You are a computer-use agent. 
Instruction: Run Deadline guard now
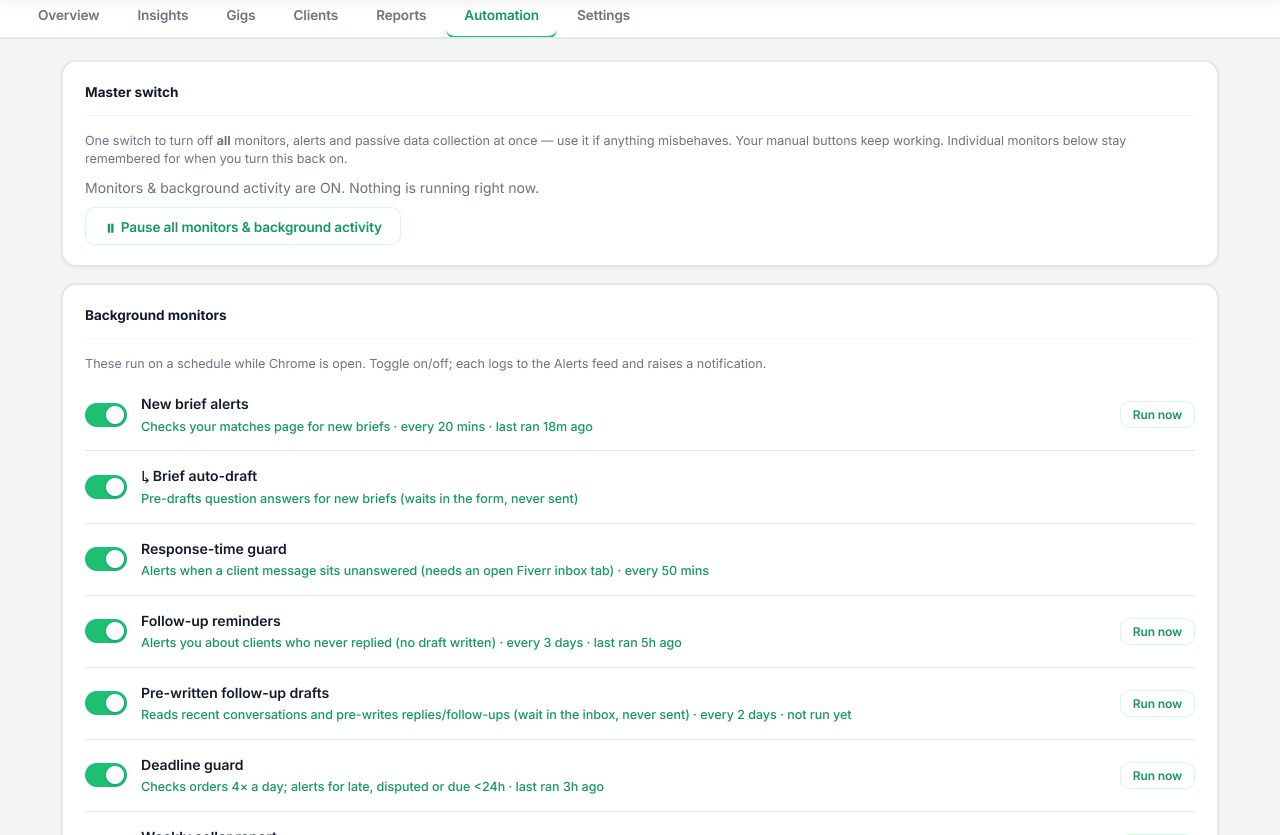point(1157,776)
